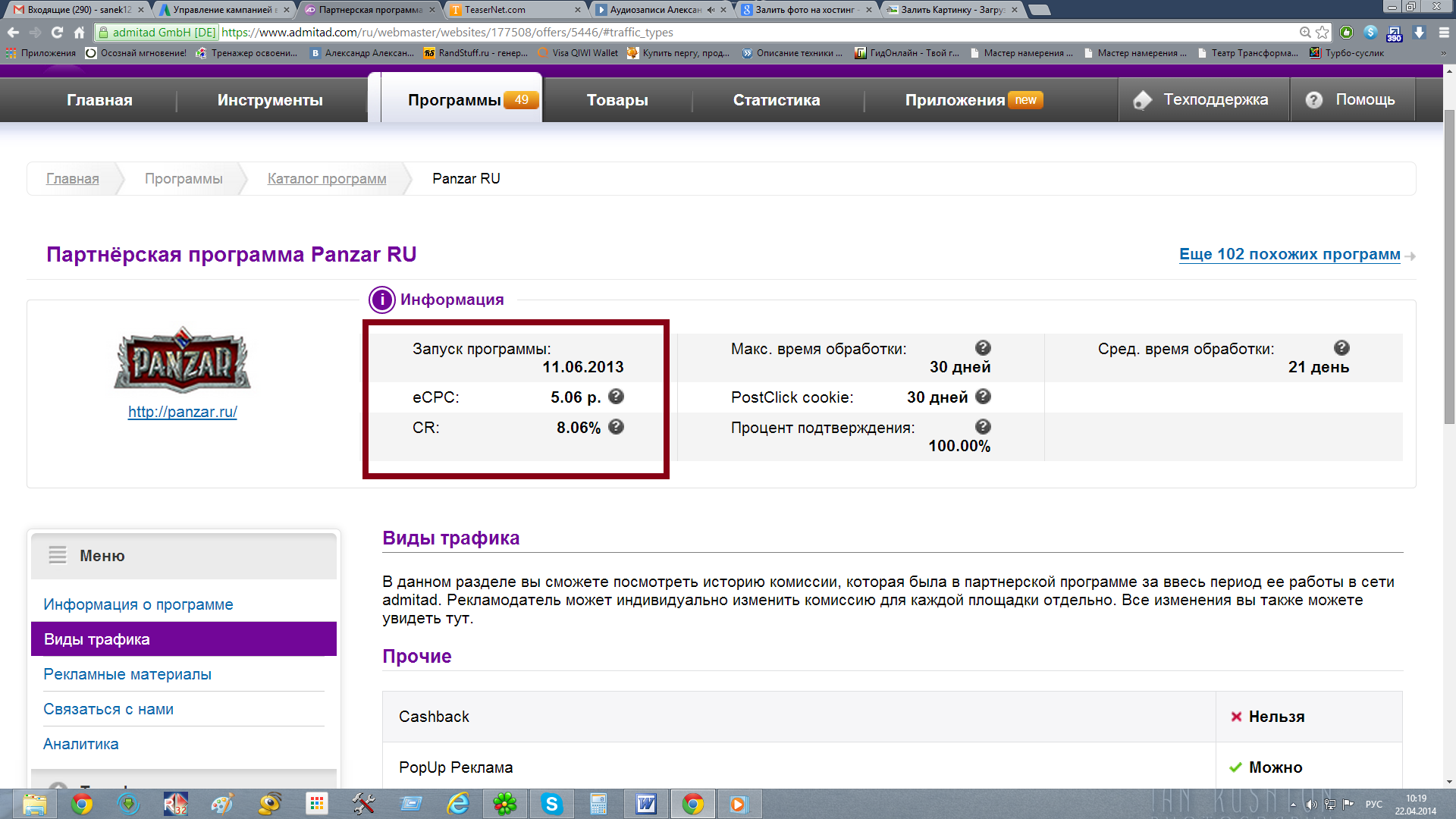Open the Товары navigation item

tap(617, 100)
